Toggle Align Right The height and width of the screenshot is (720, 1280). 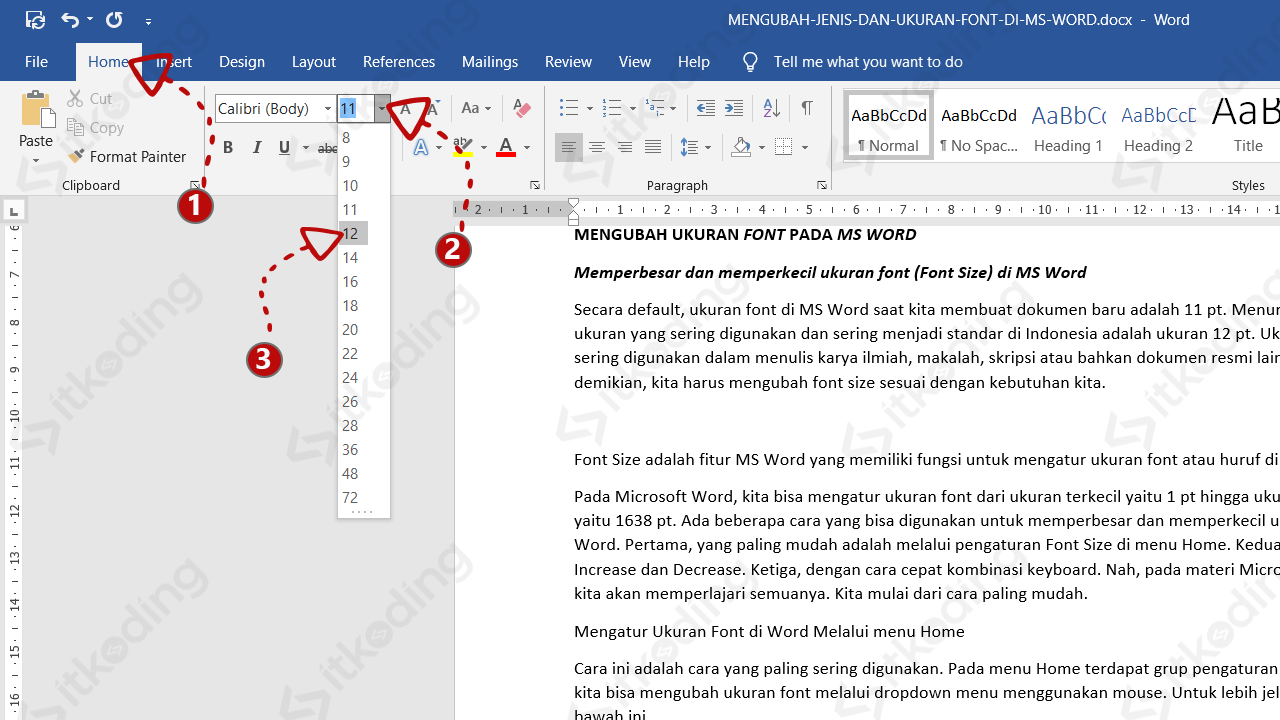(625, 148)
